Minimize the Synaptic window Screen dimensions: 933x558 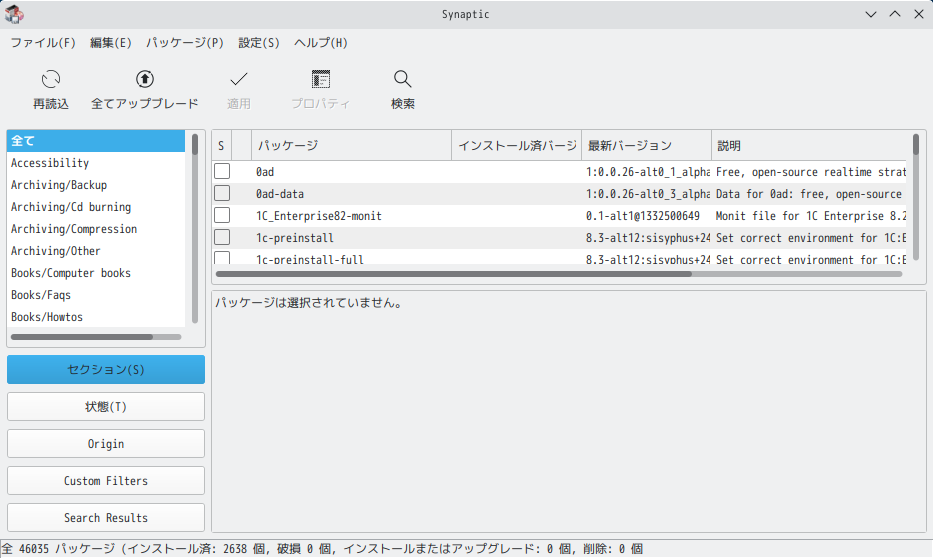click(x=871, y=14)
